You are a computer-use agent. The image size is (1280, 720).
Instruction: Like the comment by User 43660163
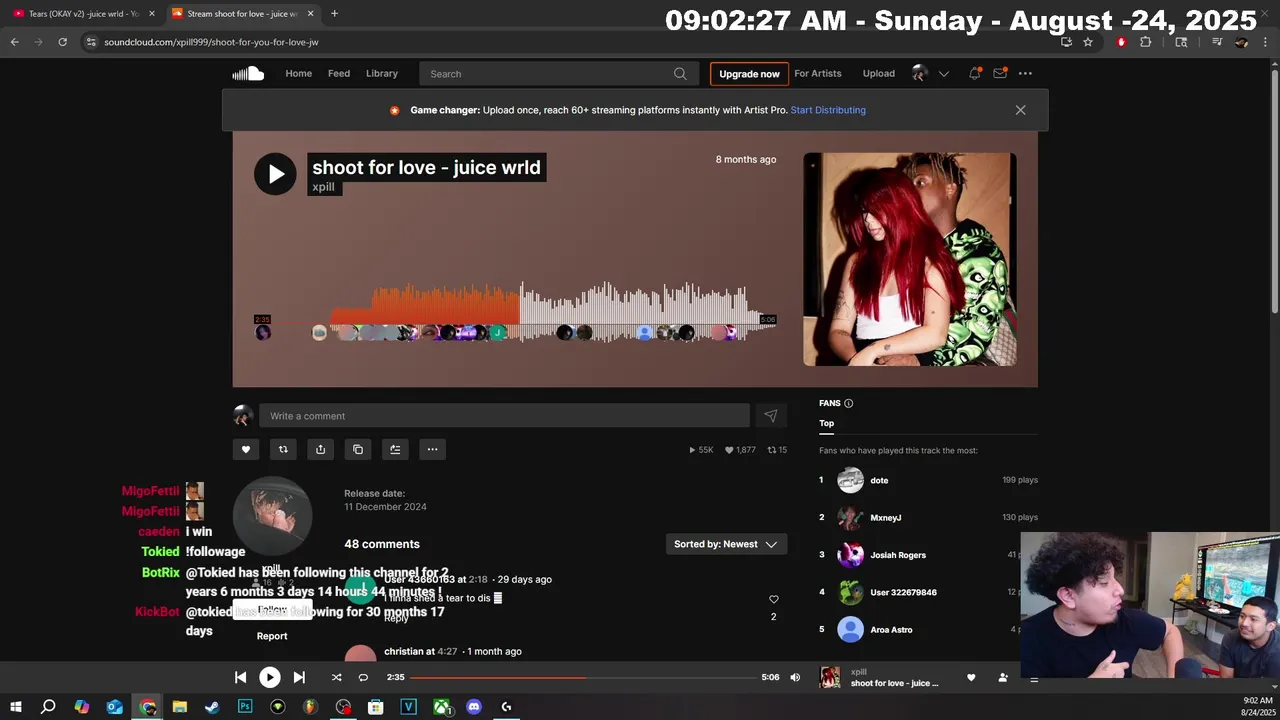(773, 599)
